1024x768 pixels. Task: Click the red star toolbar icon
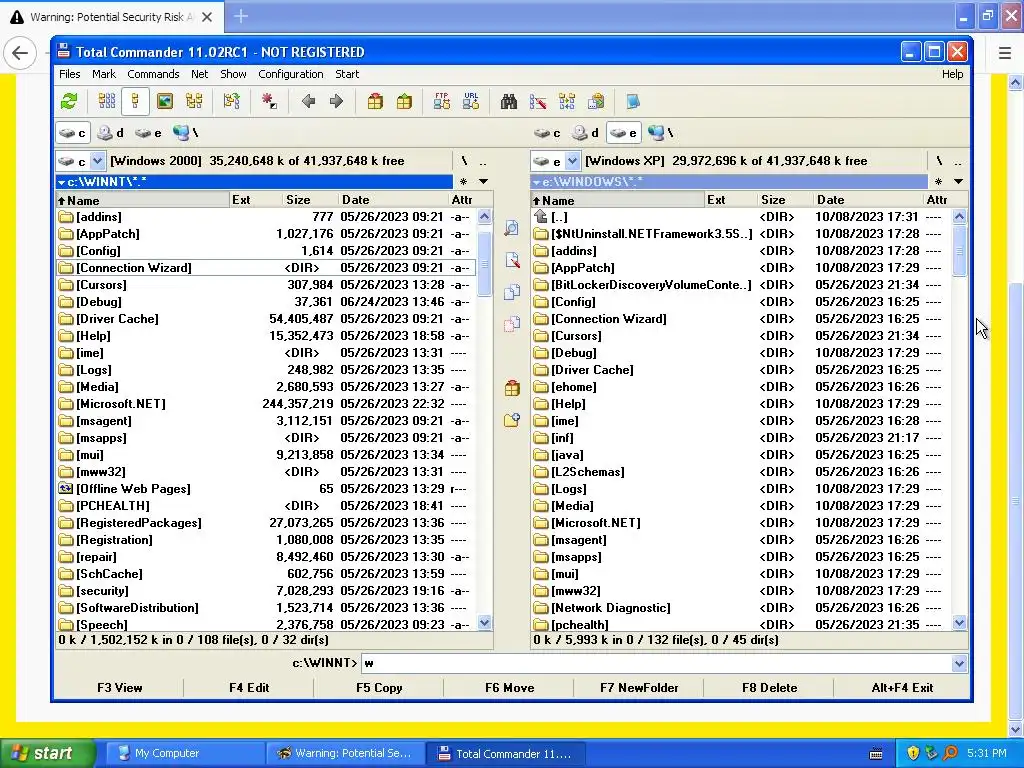269,101
